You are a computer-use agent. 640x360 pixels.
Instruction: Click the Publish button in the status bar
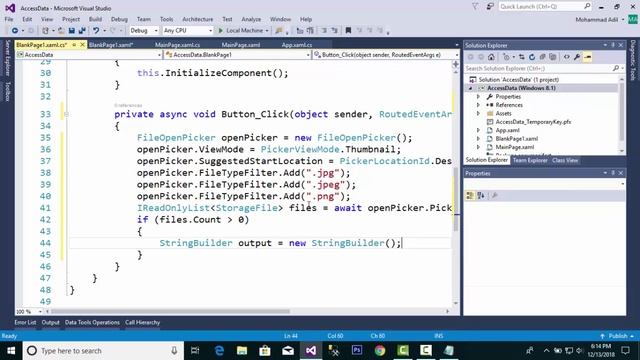(x=617, y=336)
